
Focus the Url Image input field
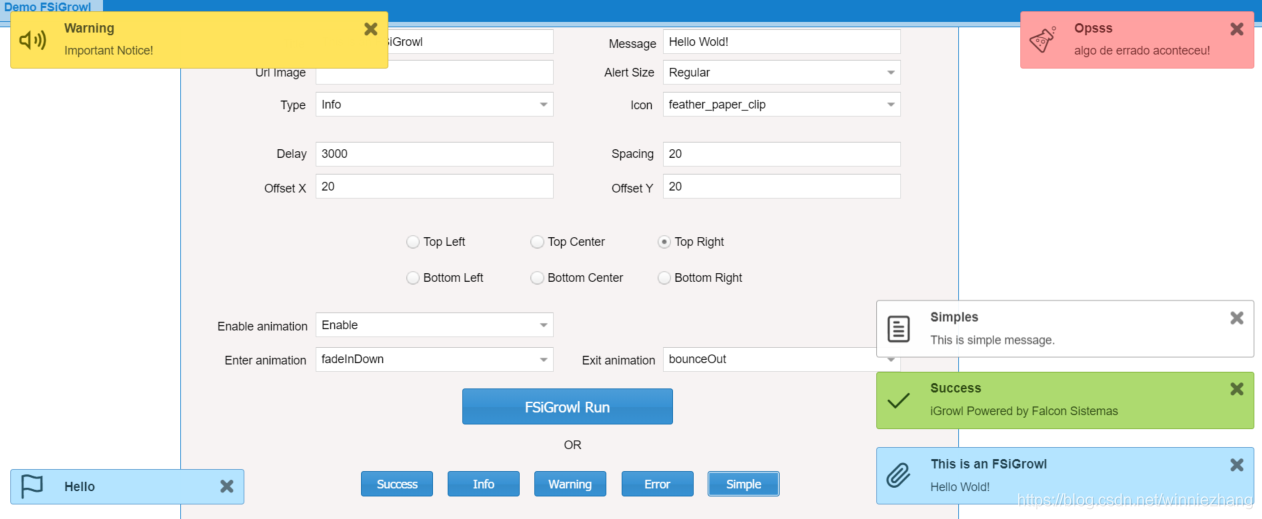(435, 72)
